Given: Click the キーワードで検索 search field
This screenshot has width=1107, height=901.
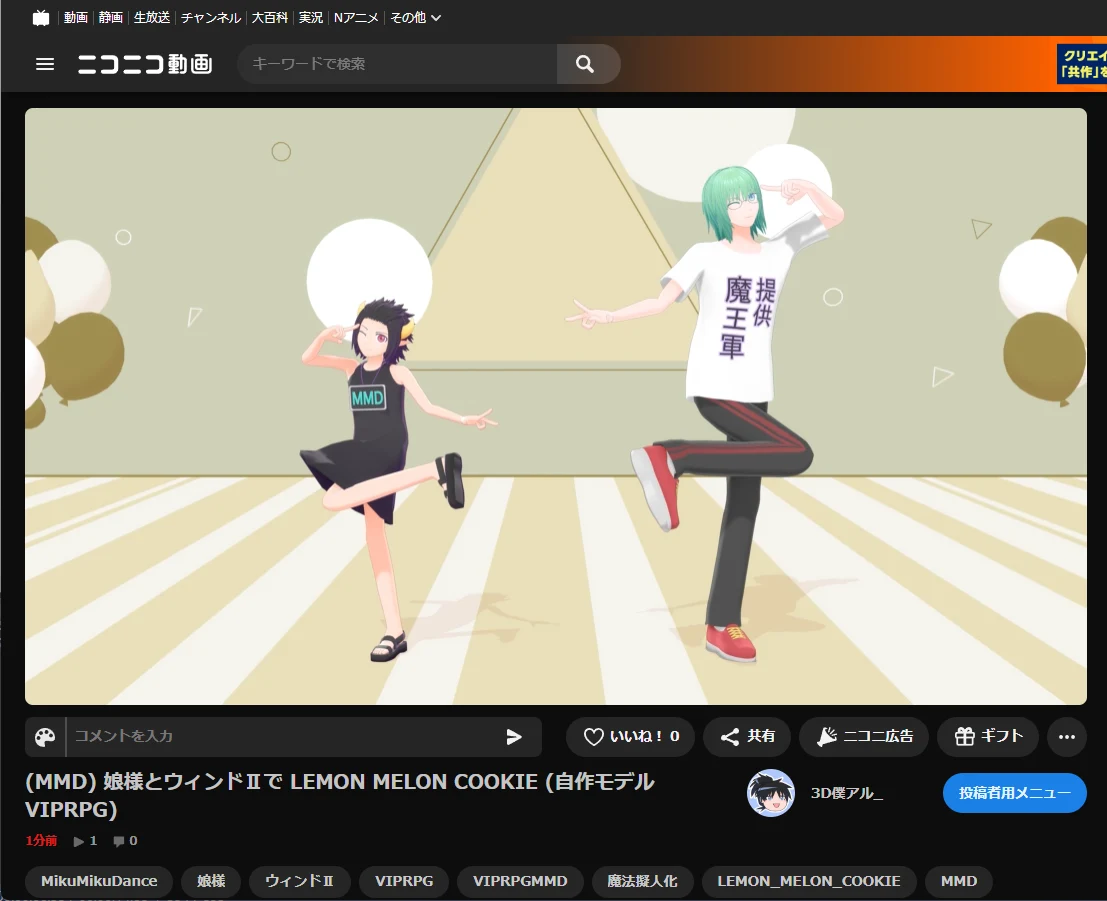Looking at the screenshot, I should (x=399, y=64).
